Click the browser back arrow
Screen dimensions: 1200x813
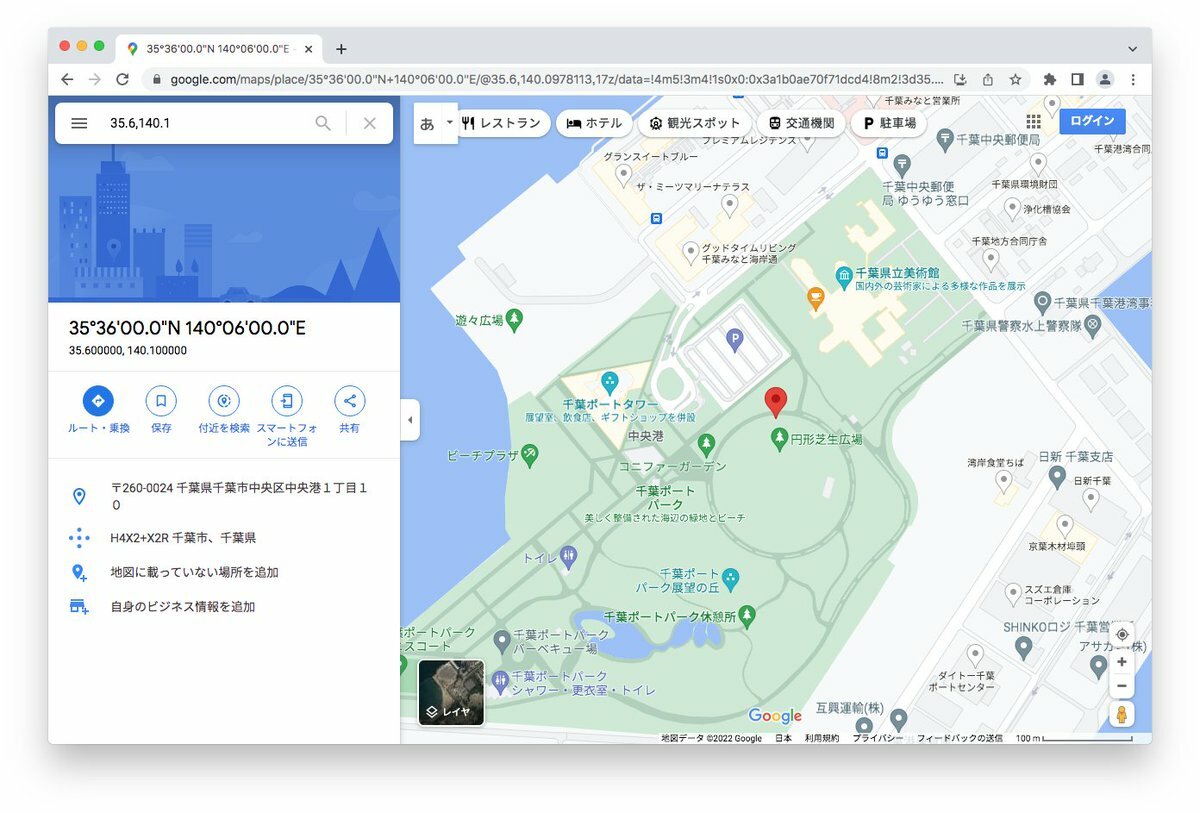coord(67,79)
